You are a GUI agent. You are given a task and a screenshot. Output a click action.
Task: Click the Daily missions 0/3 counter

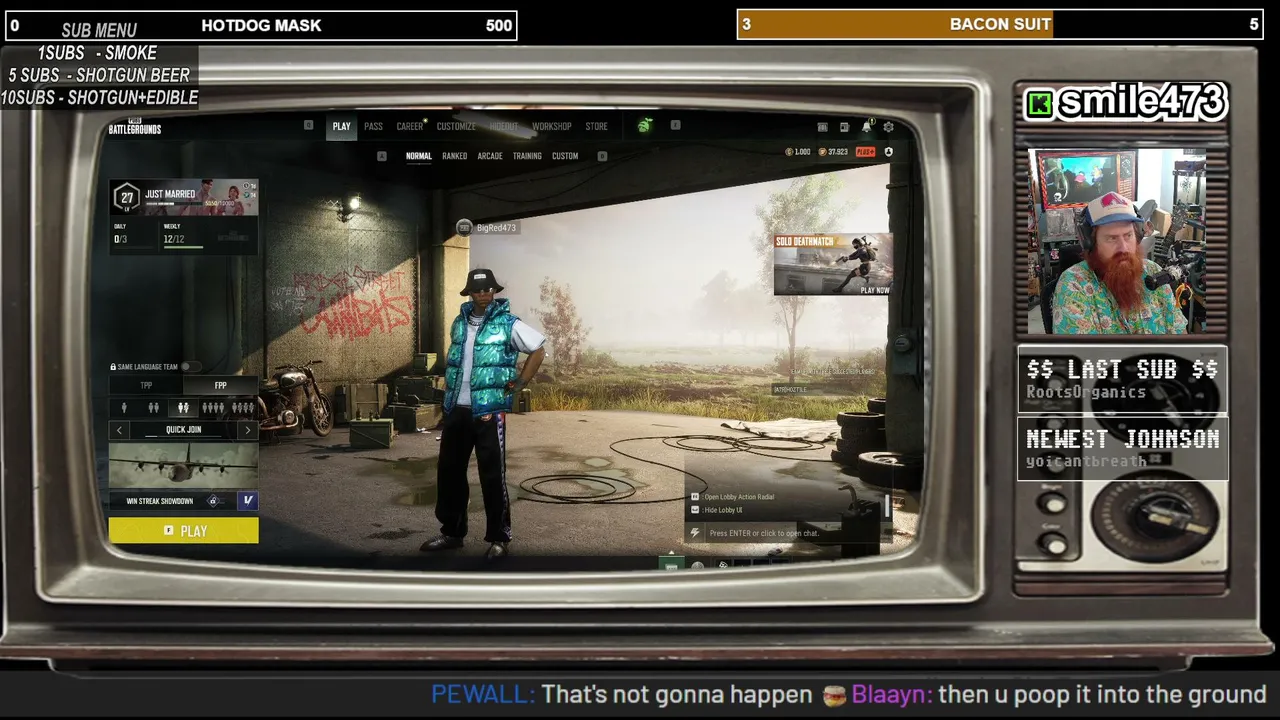[121, 239]
